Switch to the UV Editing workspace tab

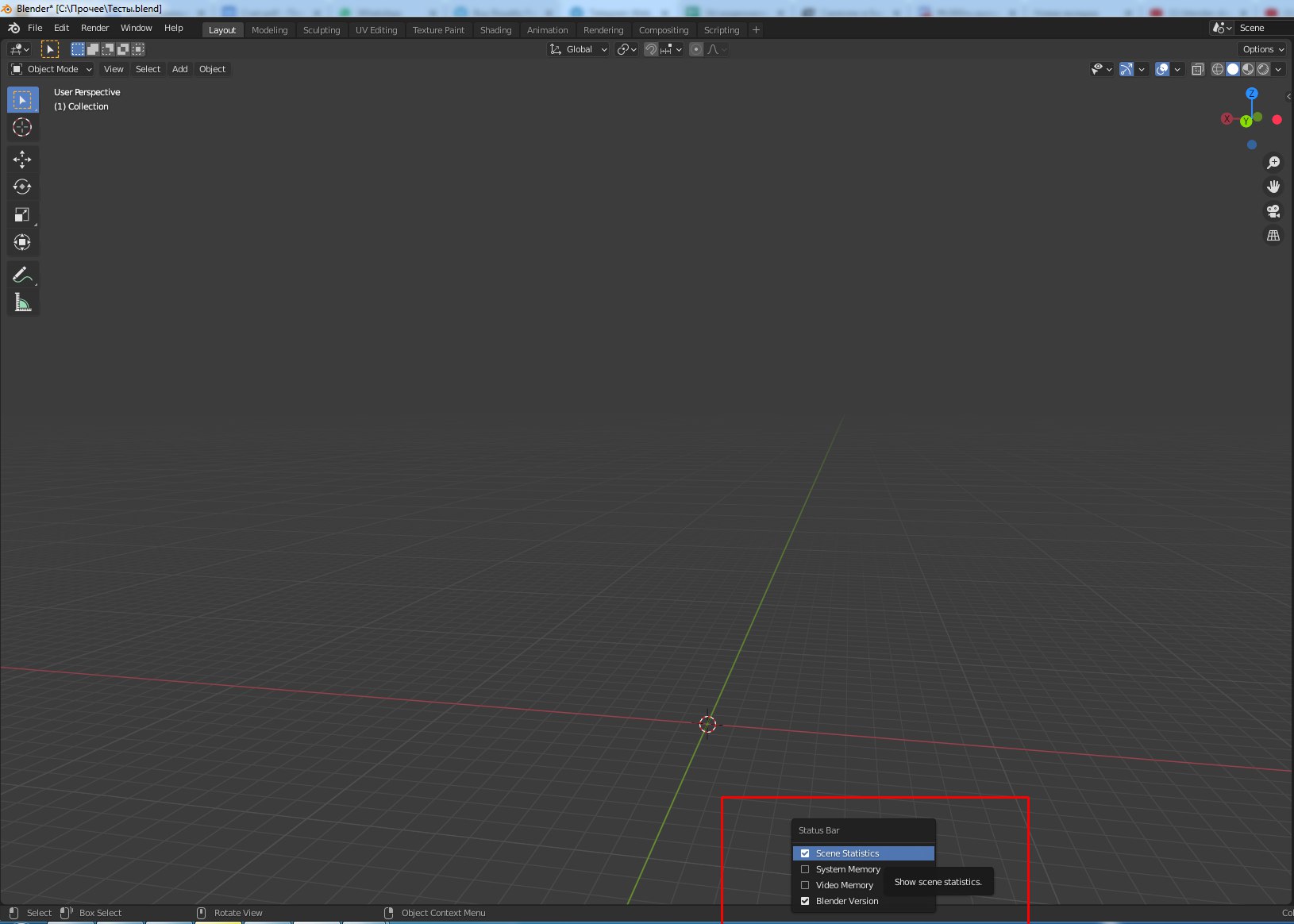[376, 30]
